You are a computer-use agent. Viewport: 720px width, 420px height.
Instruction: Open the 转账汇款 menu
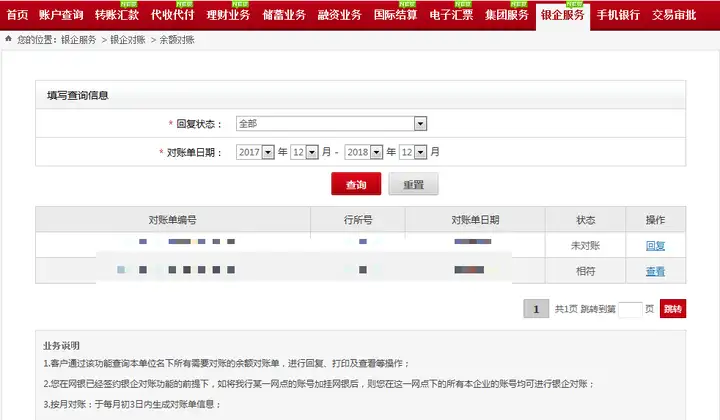point(117,15)
